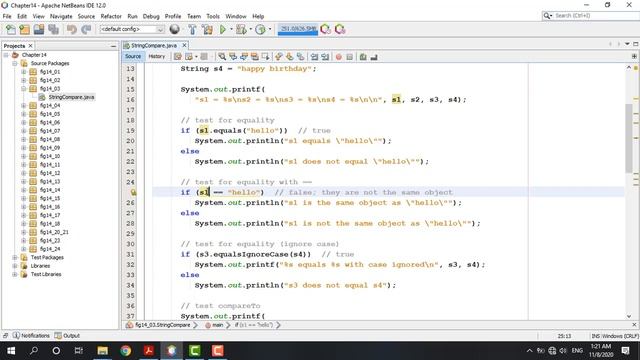Screen dimensions: 640x360
Task: Close the StringCompare.java editor tab
Action: pos(184,45)
